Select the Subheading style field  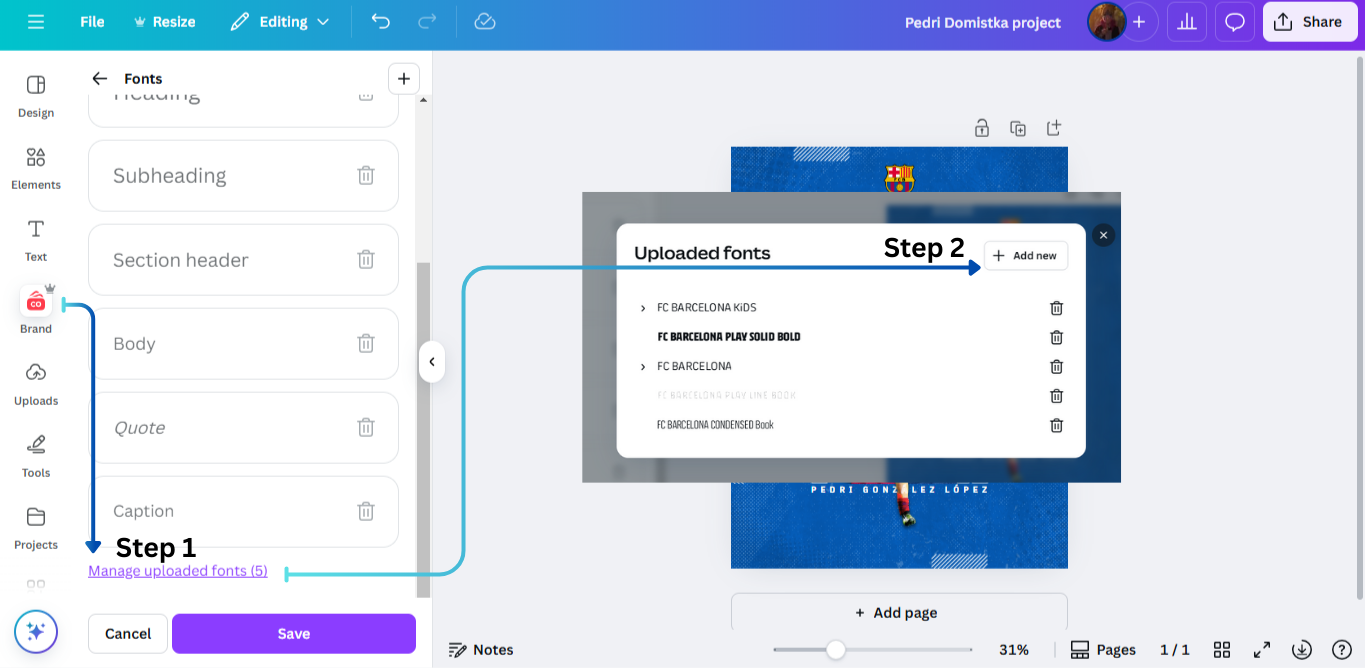(x=243, y=175)
